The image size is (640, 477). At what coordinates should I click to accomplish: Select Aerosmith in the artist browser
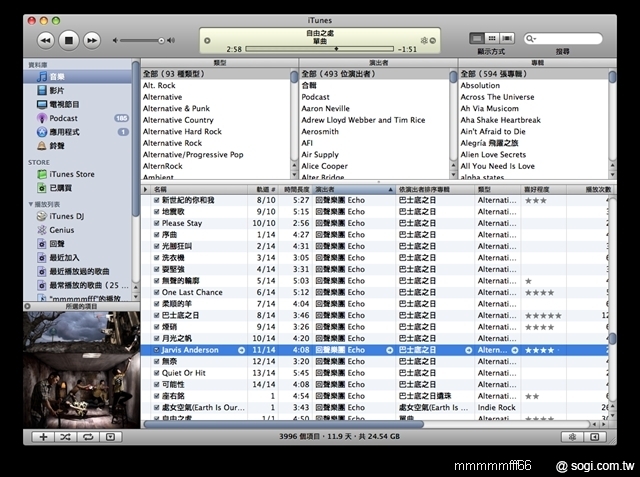click(321, 131)
